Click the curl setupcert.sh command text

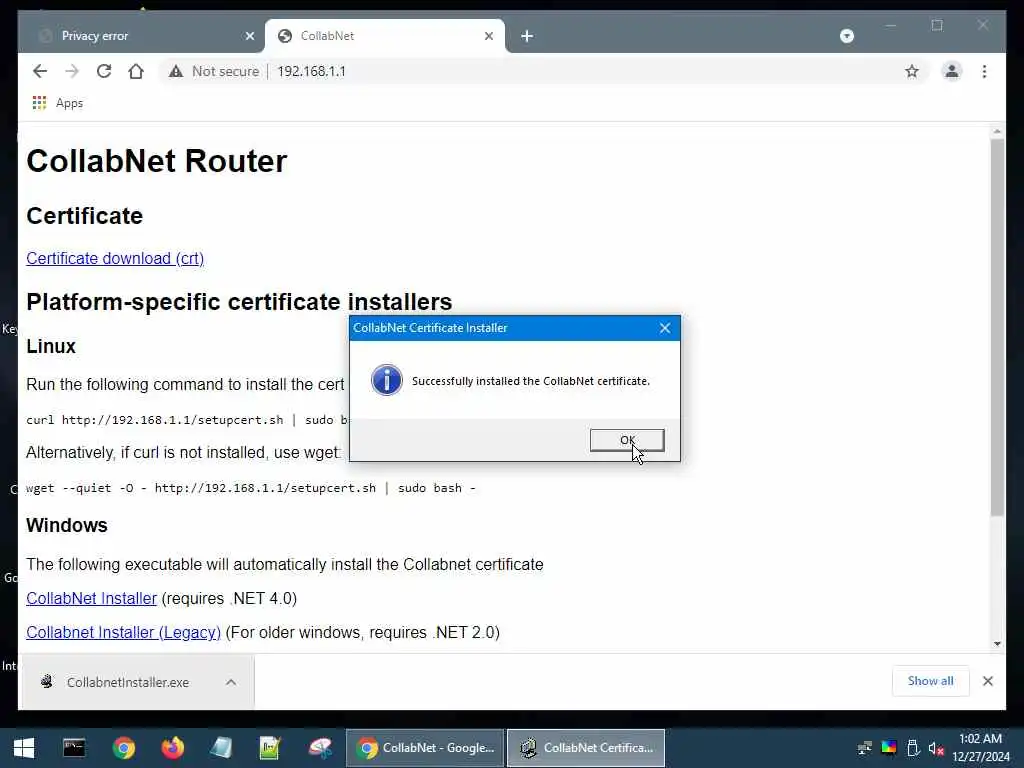pos(187,420)
